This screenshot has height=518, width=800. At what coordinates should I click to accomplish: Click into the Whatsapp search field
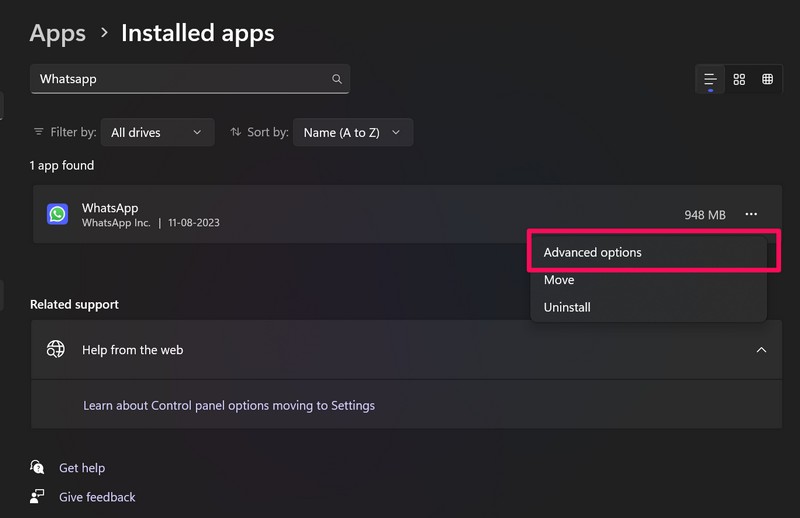pyautogui.click(x=180, y=79)
